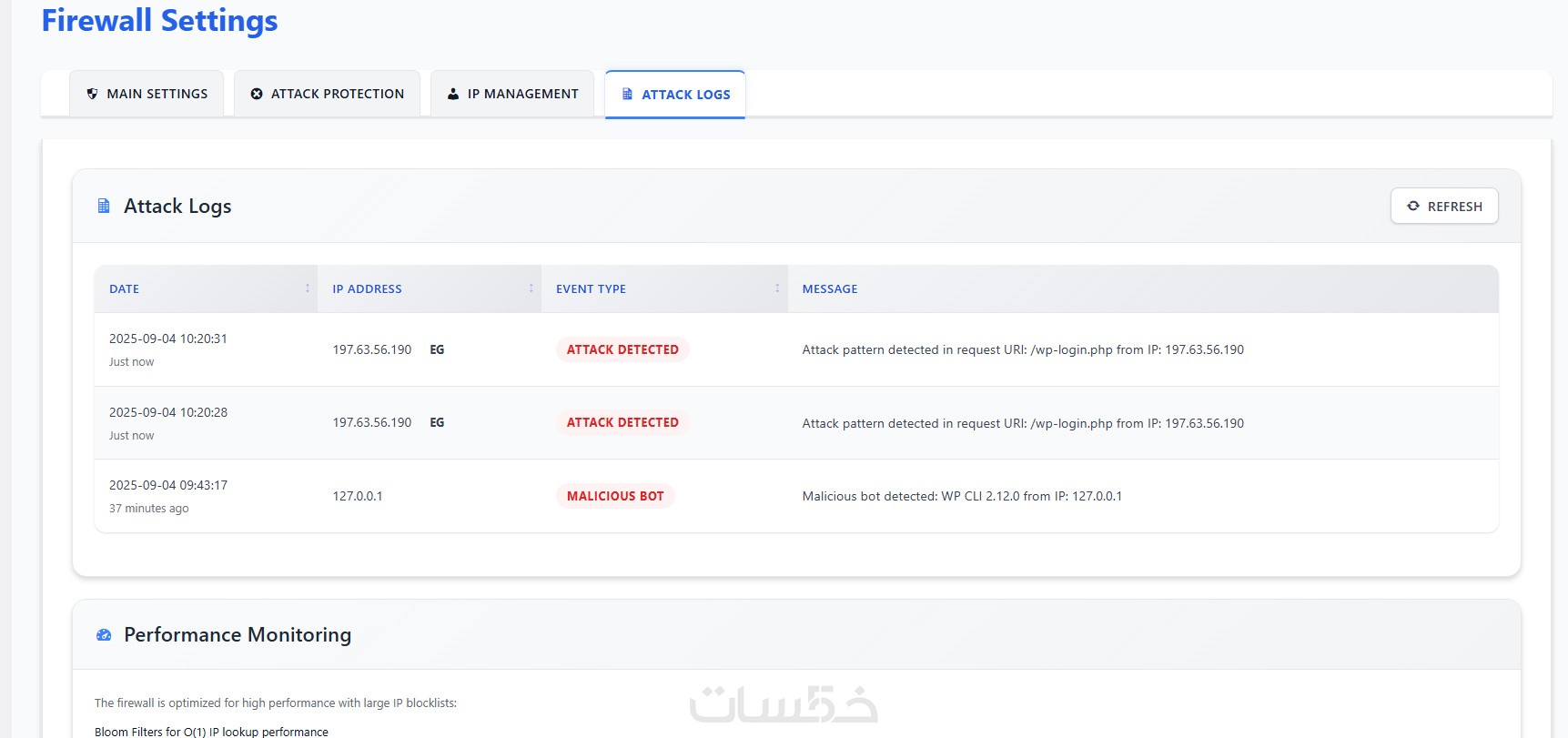Click the Attack Detected badge in the 10:20:31 row
The image size is (1568, 738).
[622, 349]
